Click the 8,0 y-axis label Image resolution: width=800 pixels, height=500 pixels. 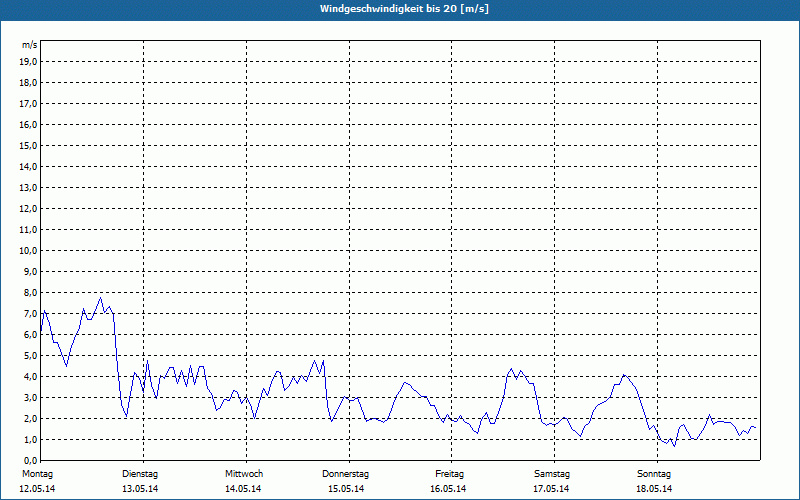pos(30,293)
